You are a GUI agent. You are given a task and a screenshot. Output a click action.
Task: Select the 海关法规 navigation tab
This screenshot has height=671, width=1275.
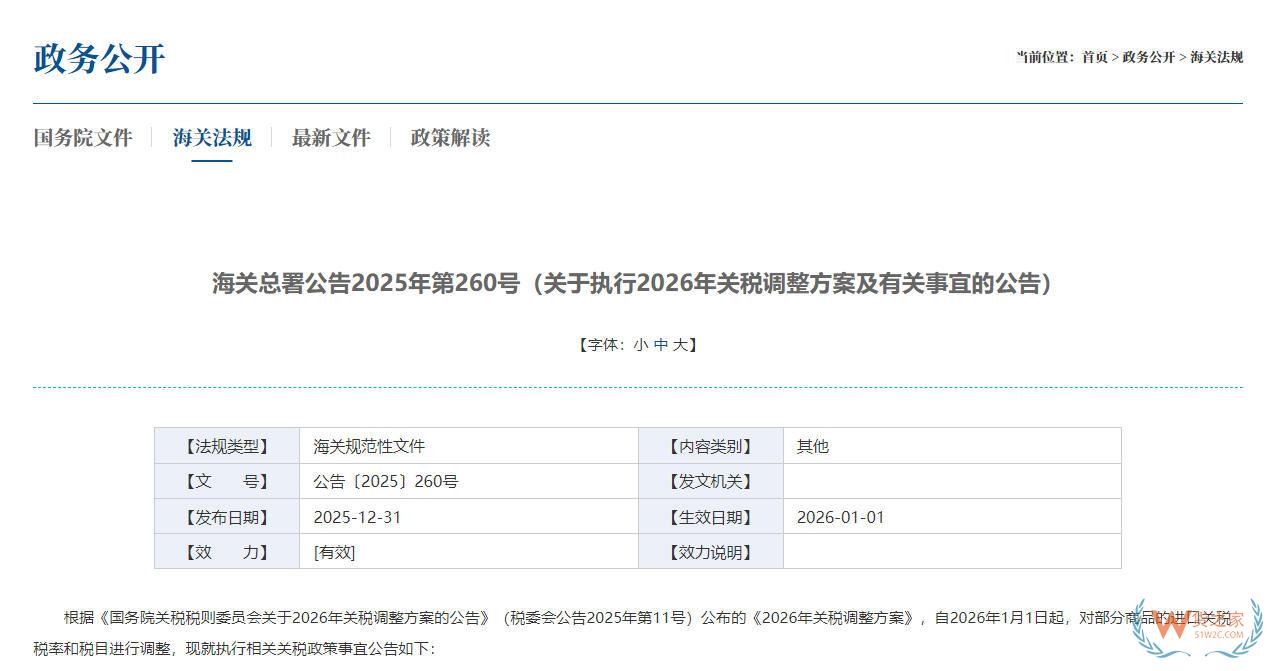[x=210, y=138]
